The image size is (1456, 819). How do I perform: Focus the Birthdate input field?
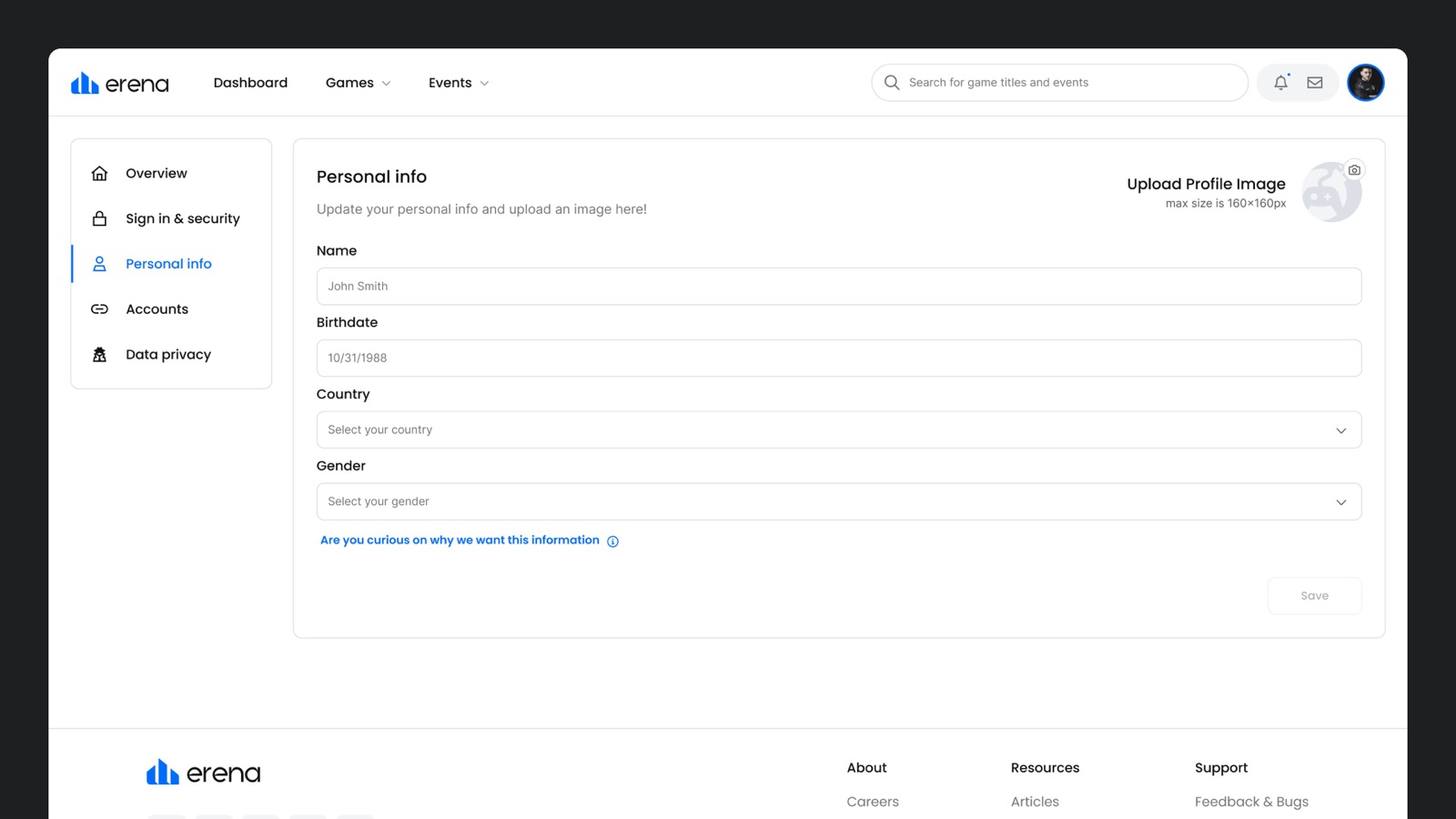pyautogui.click(x=839, y=359)
